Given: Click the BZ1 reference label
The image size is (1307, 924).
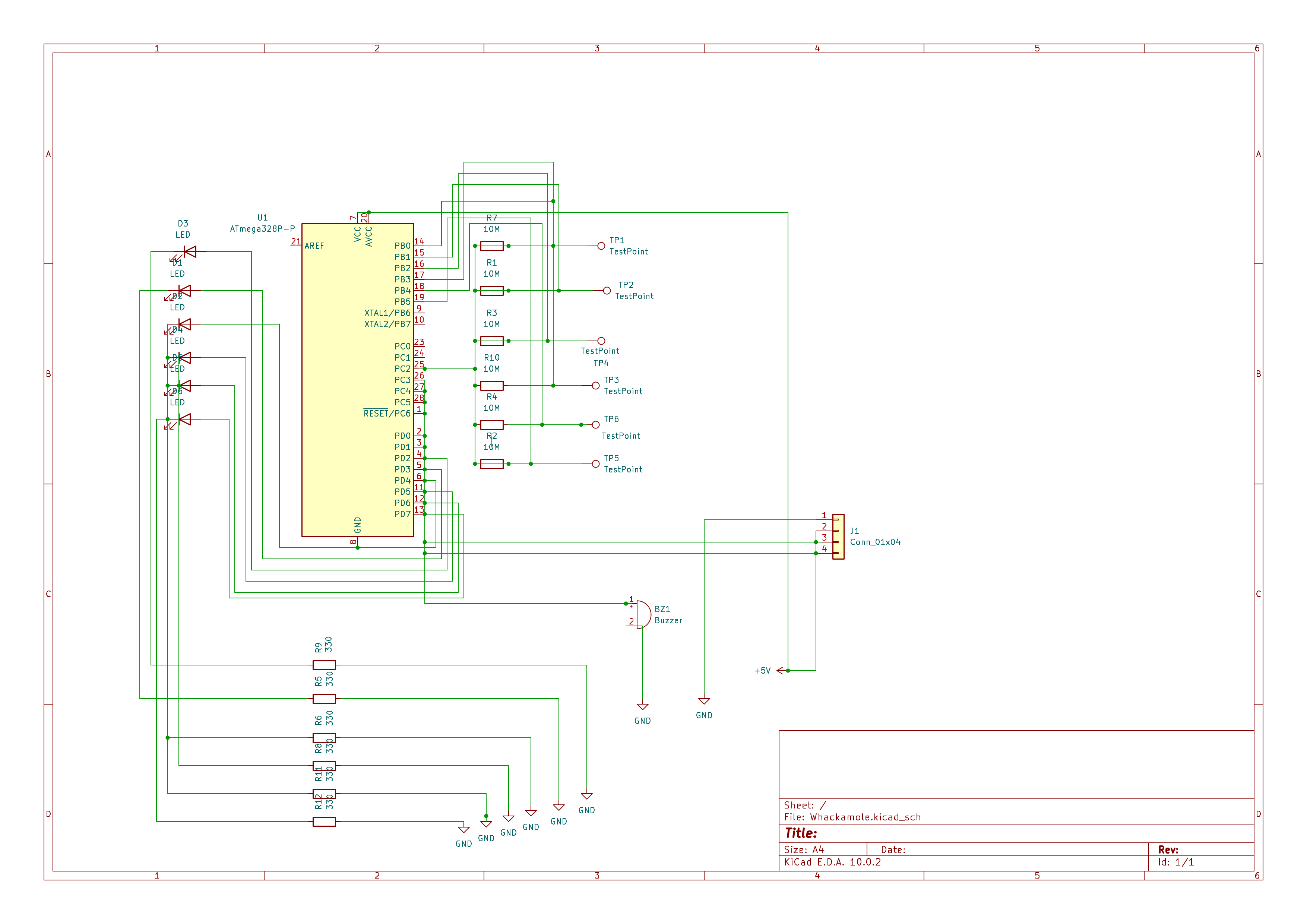Looking at the screenshot, I should [662, 609].
